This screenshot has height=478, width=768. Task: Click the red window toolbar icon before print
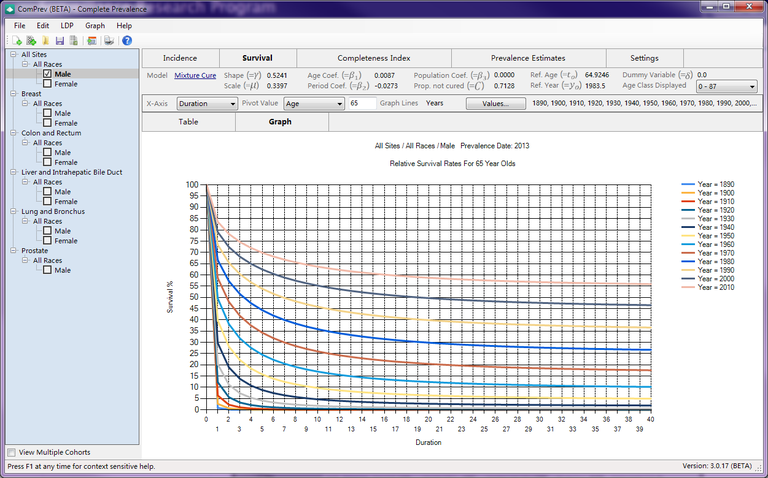click(x=92, y=40)
